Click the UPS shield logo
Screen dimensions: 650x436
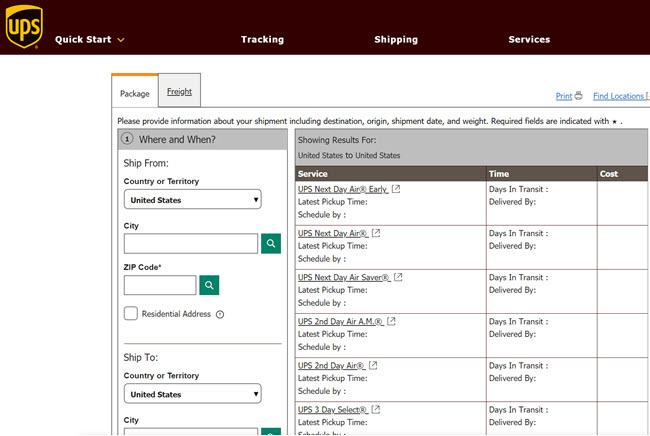[24, 27]
